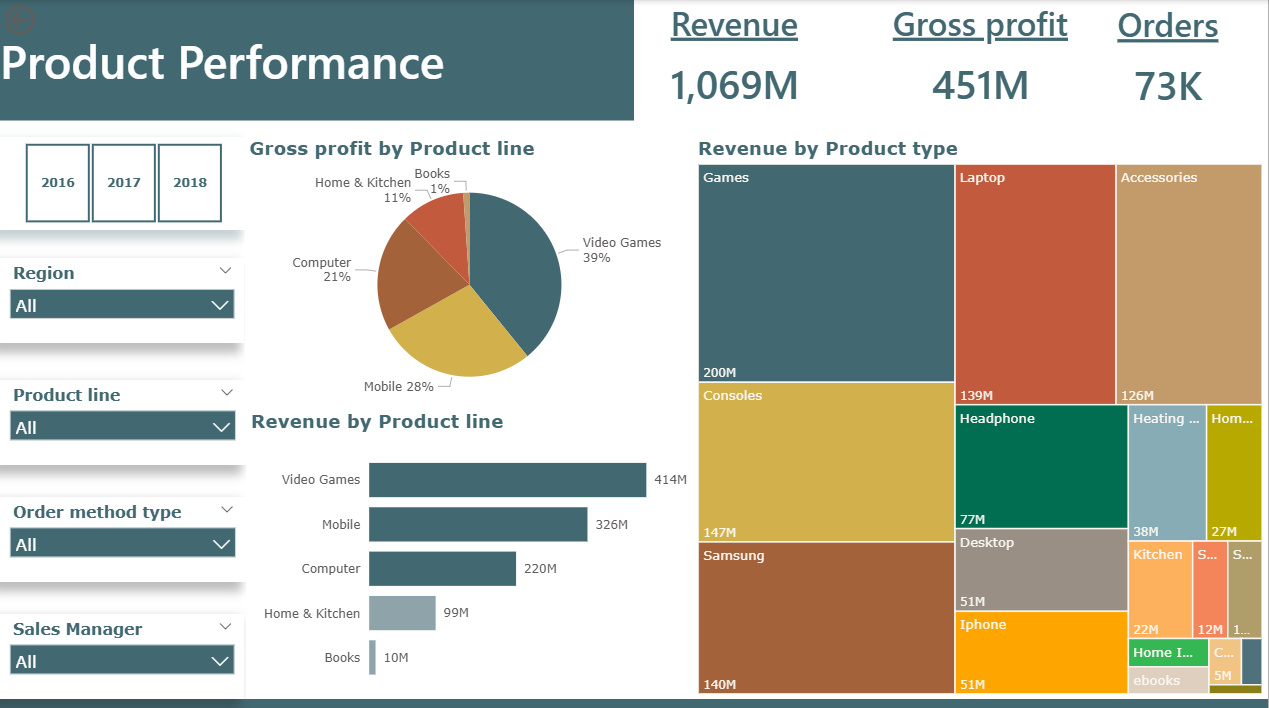
Task: Select the 2018 year button
Action: [190, 183]
